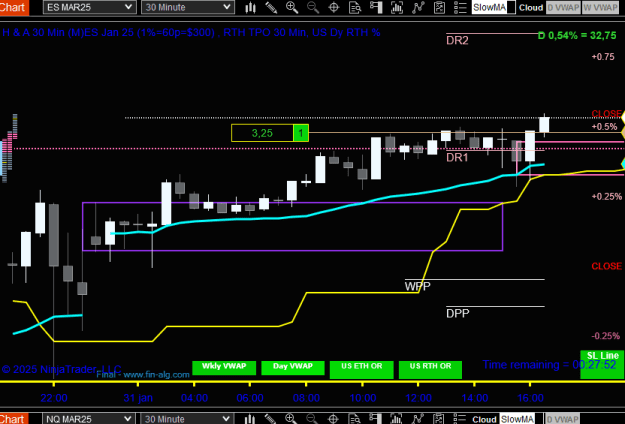Open the data box icon in ES chart
The width and height of the screenshot is (625, 424).
click(355, 8)
